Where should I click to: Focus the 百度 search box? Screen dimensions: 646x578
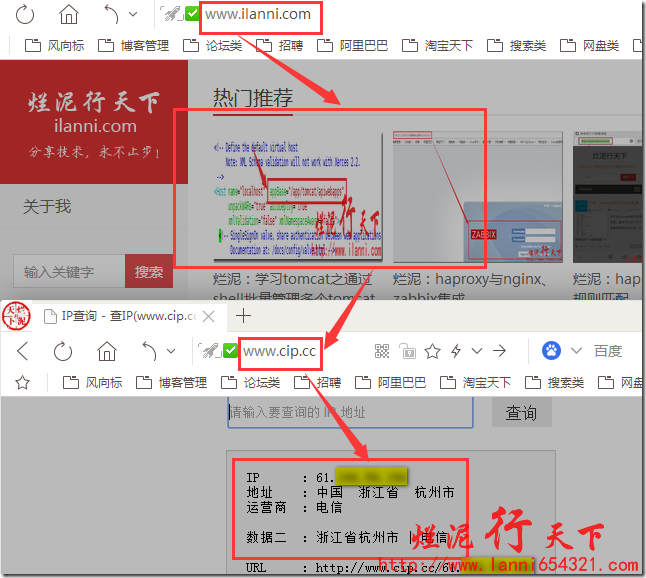click(608, 351)
